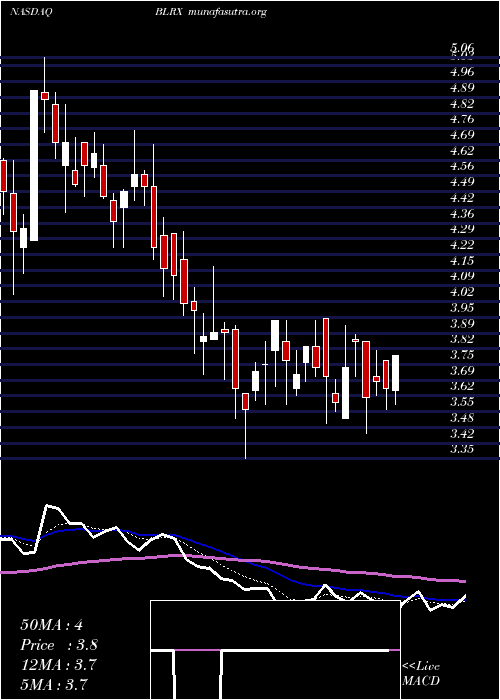Select the 4.69 price axis label
The image size is (500, 700).
[x=461, y=135]
